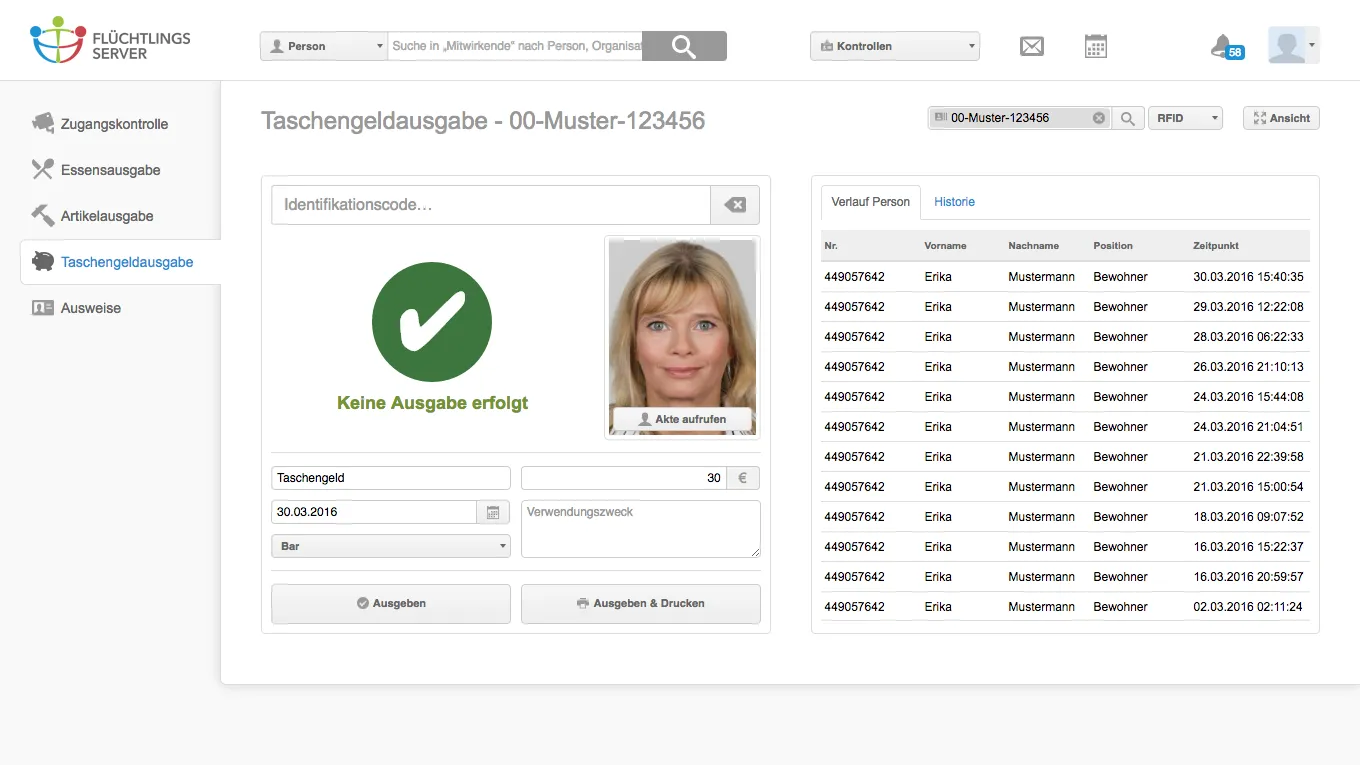Select row with 18.03.2016 09:07:52
This screenshot has height=765, width=1360.
click(1065, 517)
